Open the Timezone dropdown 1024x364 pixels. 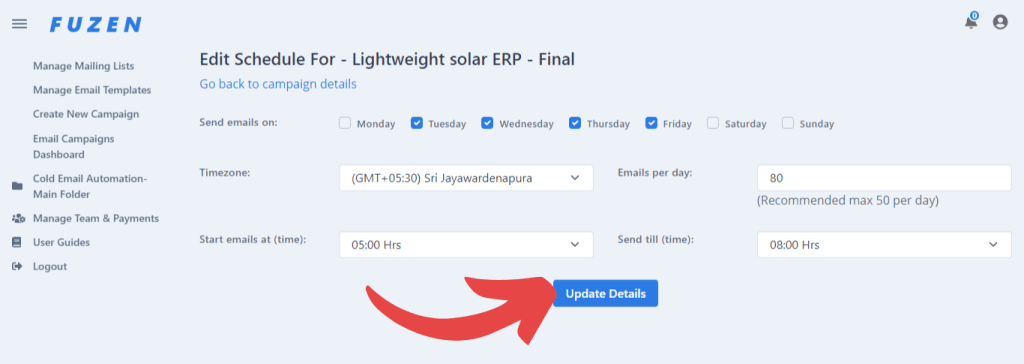(466, 178)
